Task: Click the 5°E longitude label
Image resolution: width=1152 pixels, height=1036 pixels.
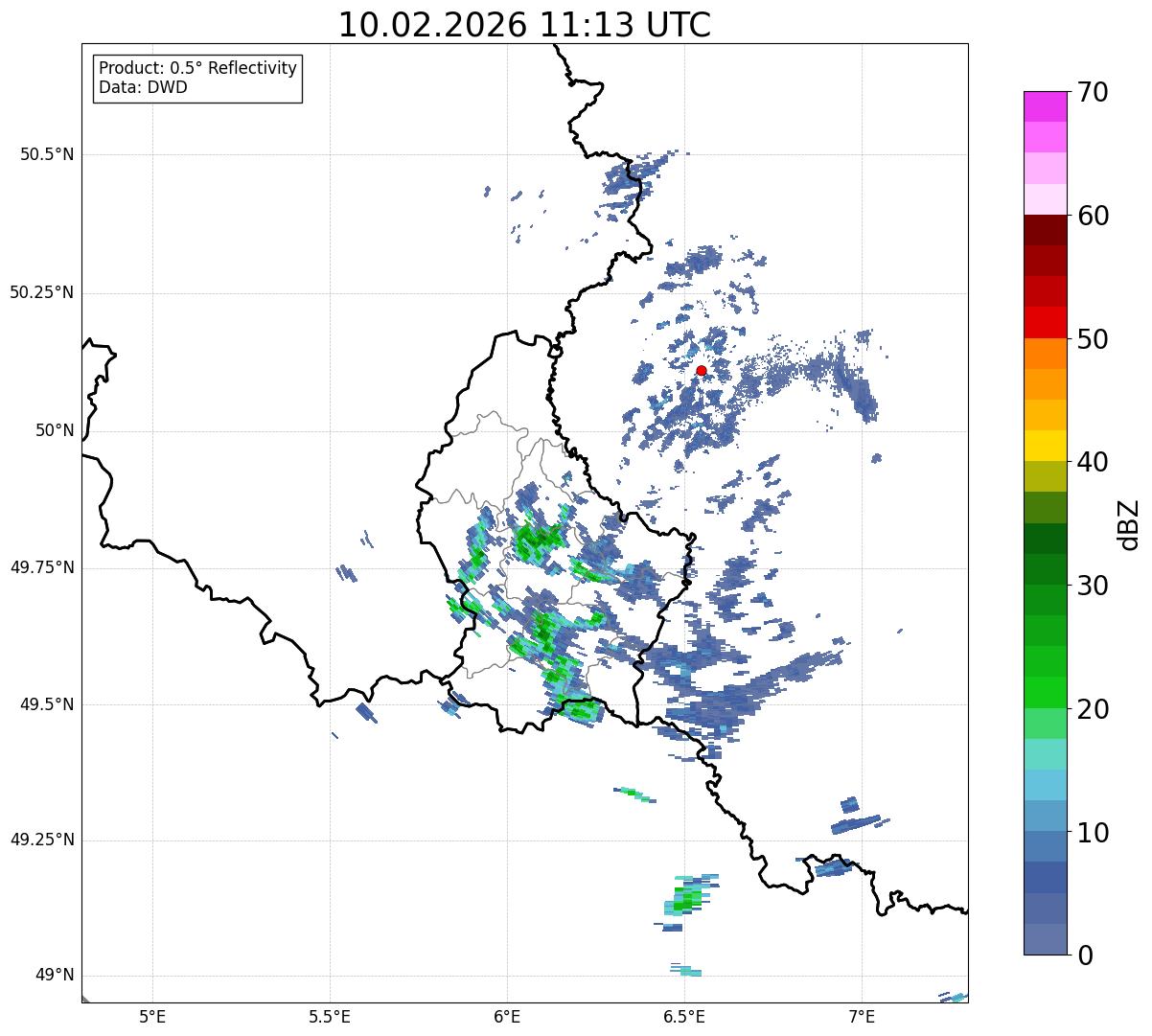Action: point(152,1016)
